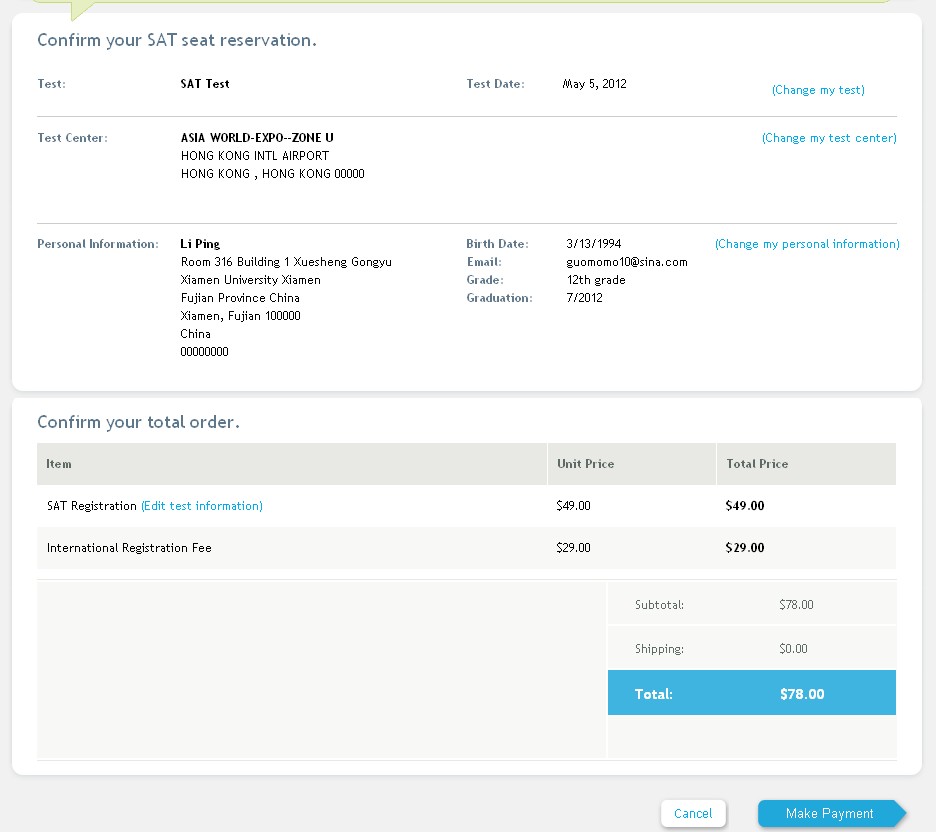Select the 'SAT Registration' item text
Viewport: 936px width, 832px height.
pos(91,506)
